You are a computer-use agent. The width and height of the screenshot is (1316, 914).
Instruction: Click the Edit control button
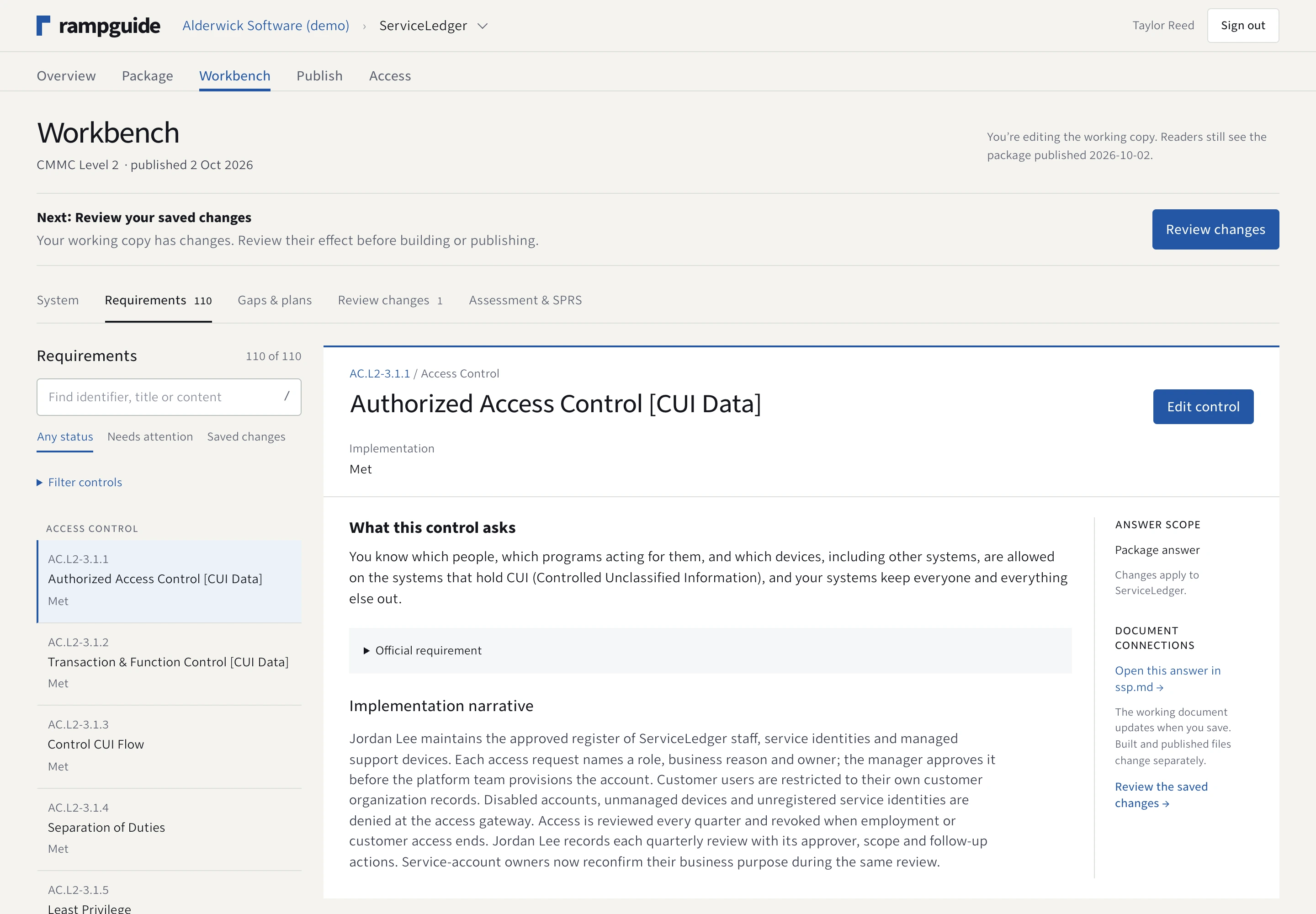click(1203, 407)
